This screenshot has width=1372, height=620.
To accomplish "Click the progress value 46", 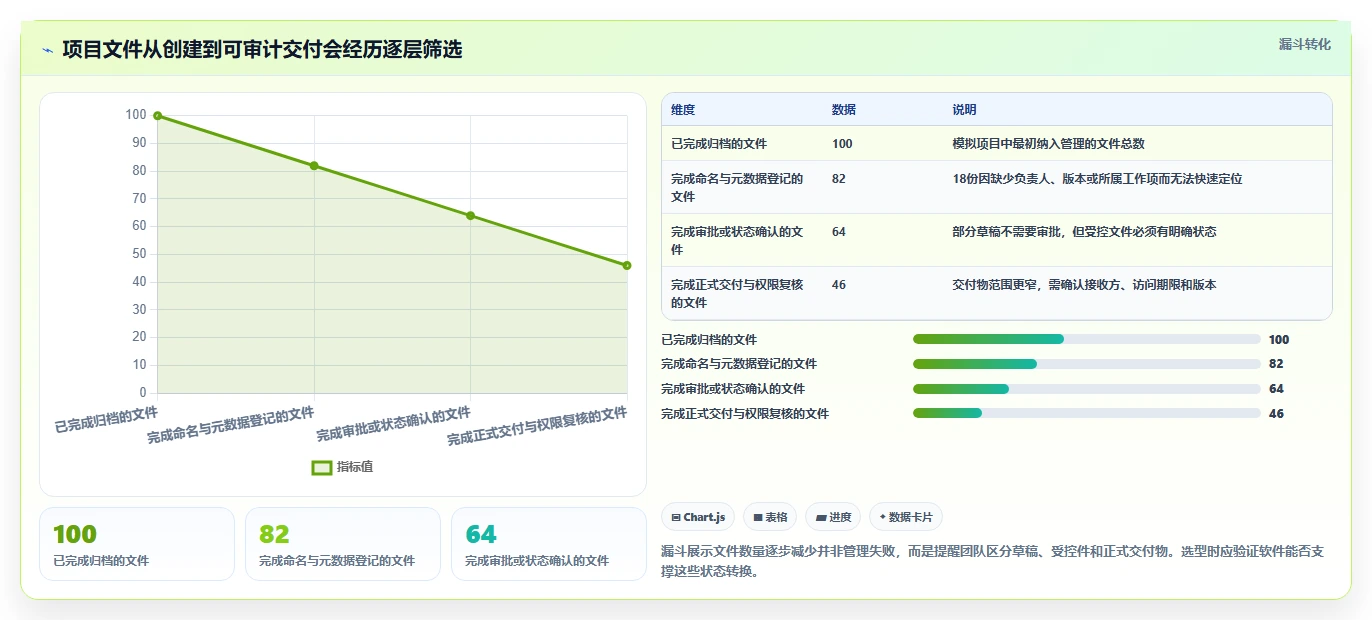I will (1276, 414).
